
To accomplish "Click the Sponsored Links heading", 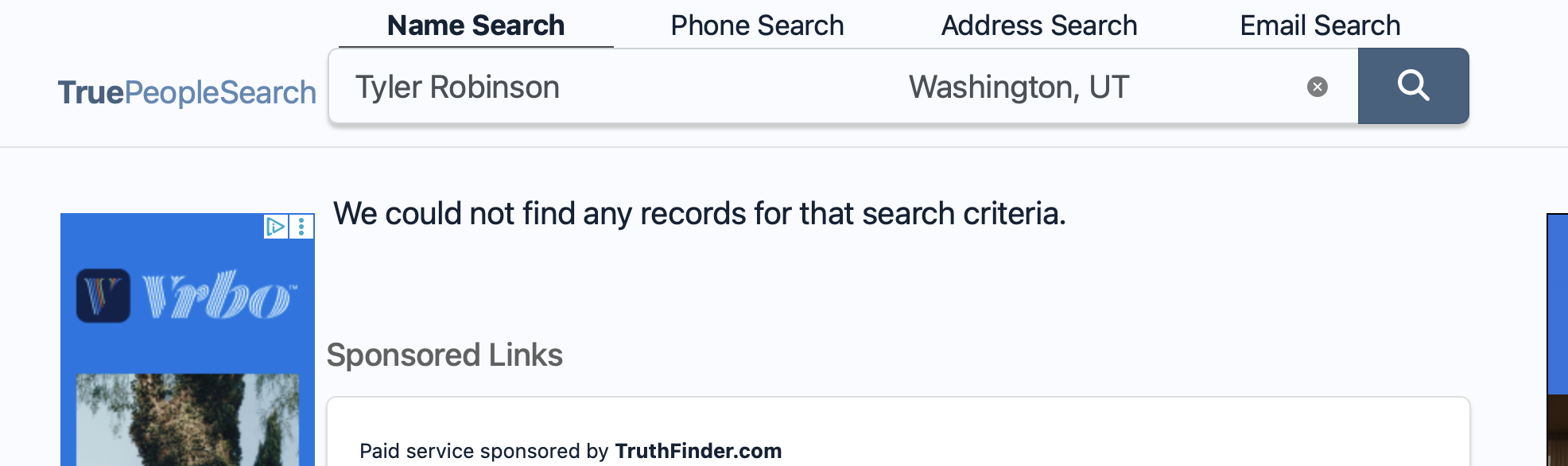I will click(444, 355).
